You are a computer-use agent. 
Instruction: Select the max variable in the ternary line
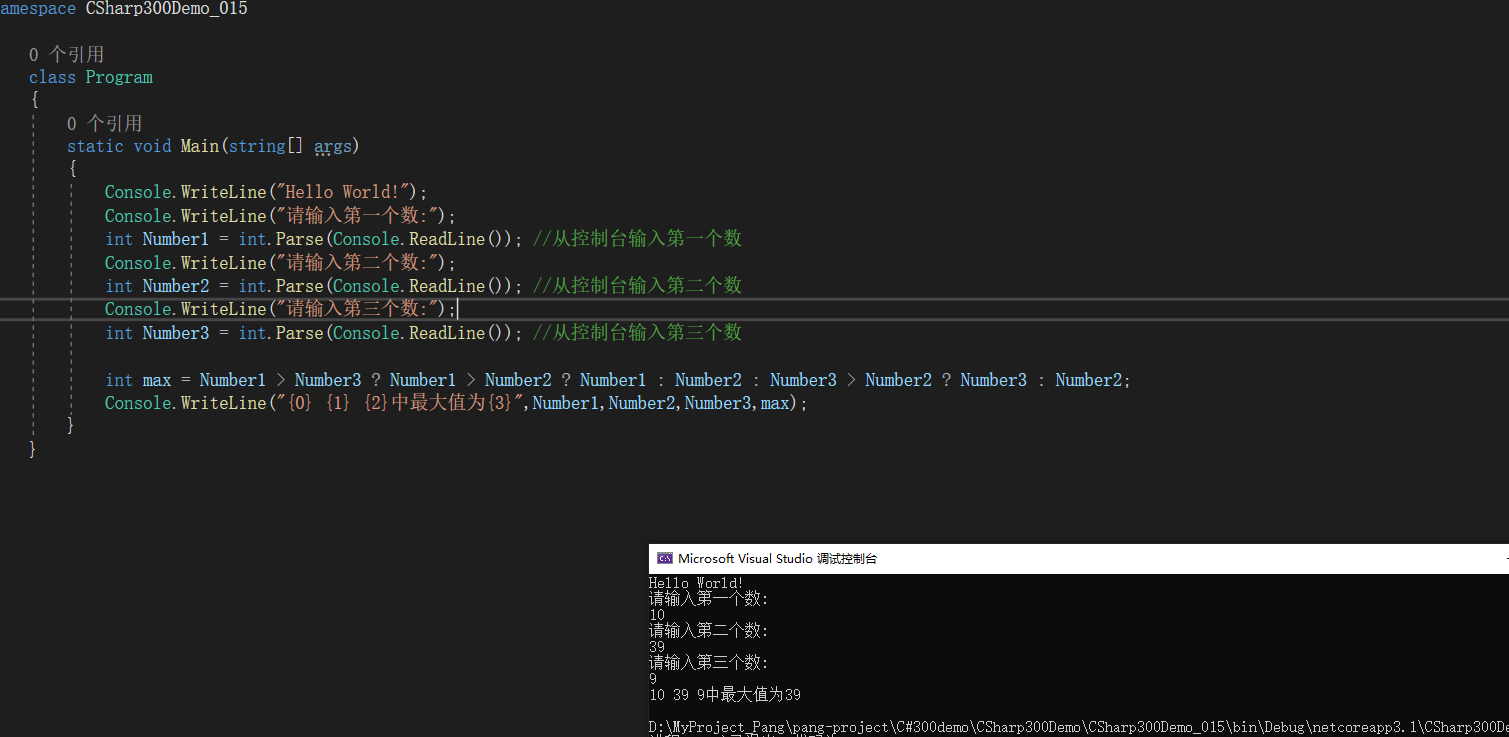156,379
